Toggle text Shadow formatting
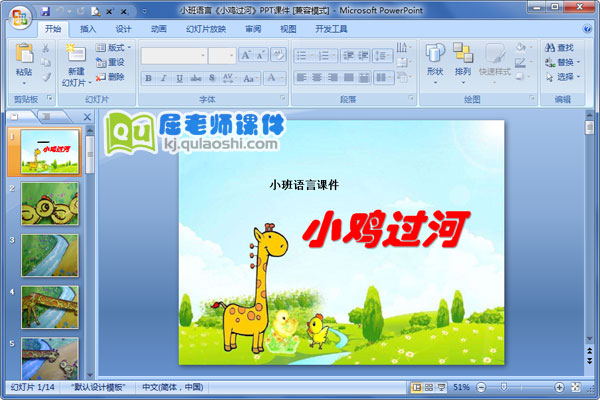The image size is (600, 400). (x=212, y=78)
